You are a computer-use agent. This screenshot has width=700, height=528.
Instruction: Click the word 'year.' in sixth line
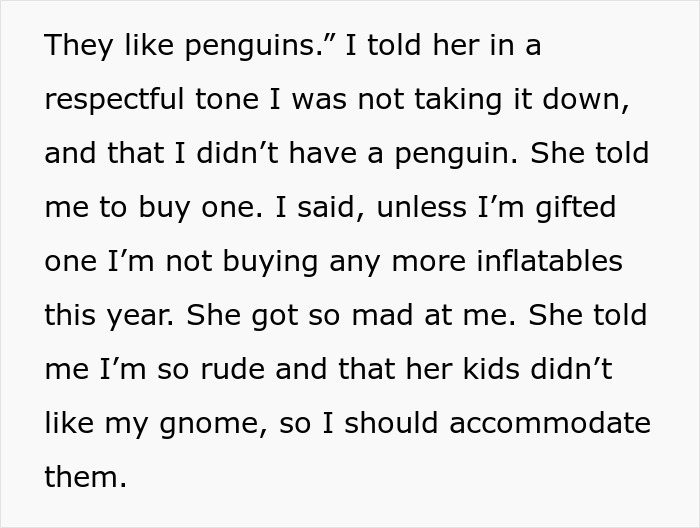tap(140, 316)
